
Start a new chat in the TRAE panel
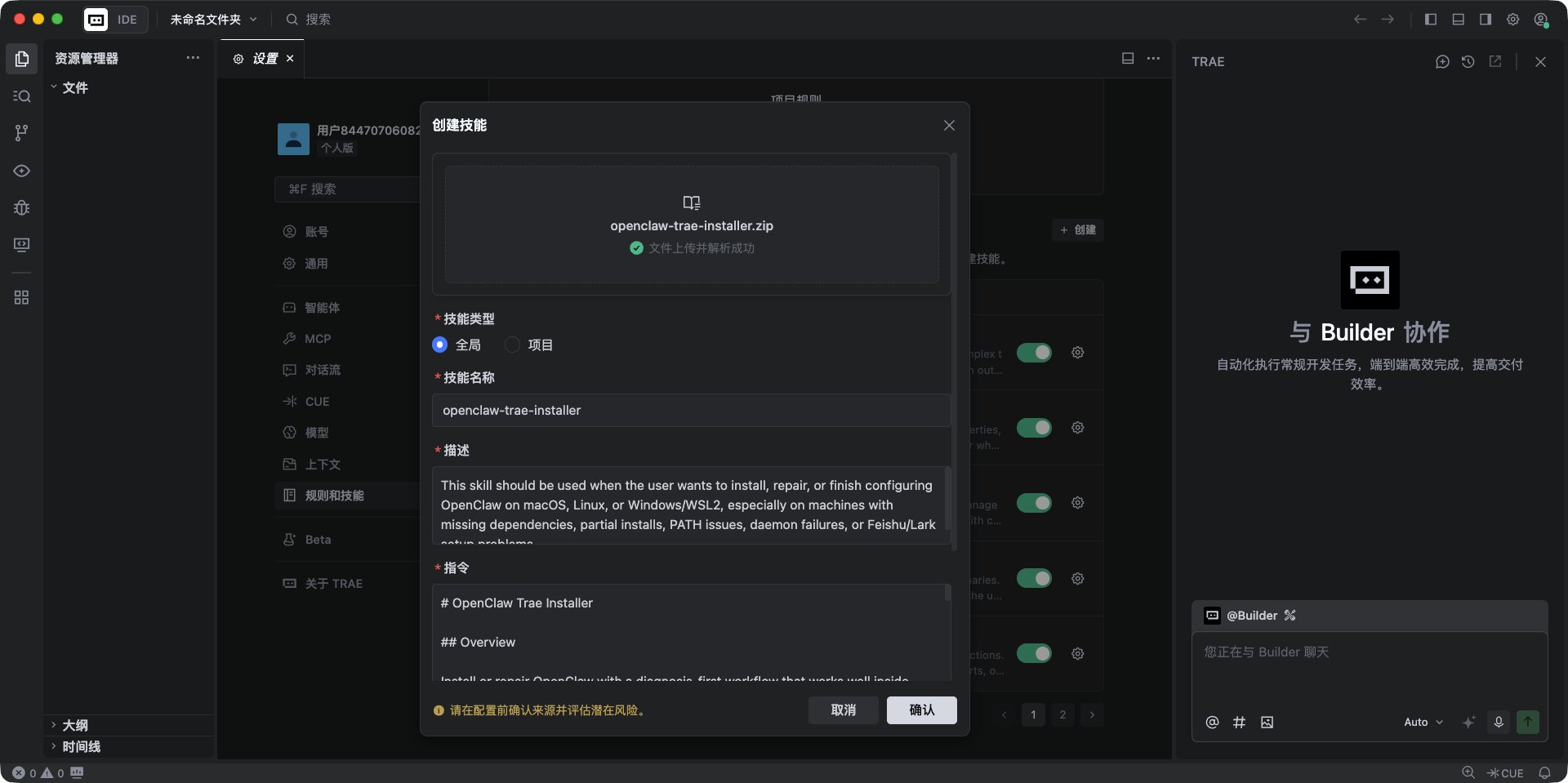coord(1442,62)
